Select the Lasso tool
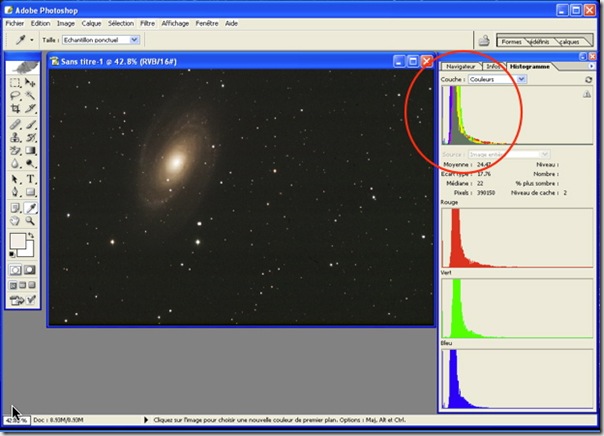The image size is (604, 436). [x=14, y=97]
